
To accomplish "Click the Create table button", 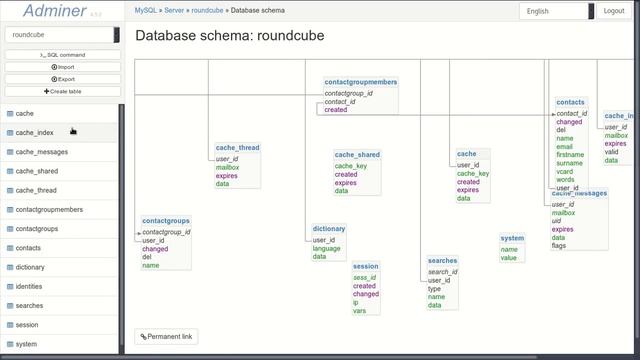I will [x=62, y=91].
